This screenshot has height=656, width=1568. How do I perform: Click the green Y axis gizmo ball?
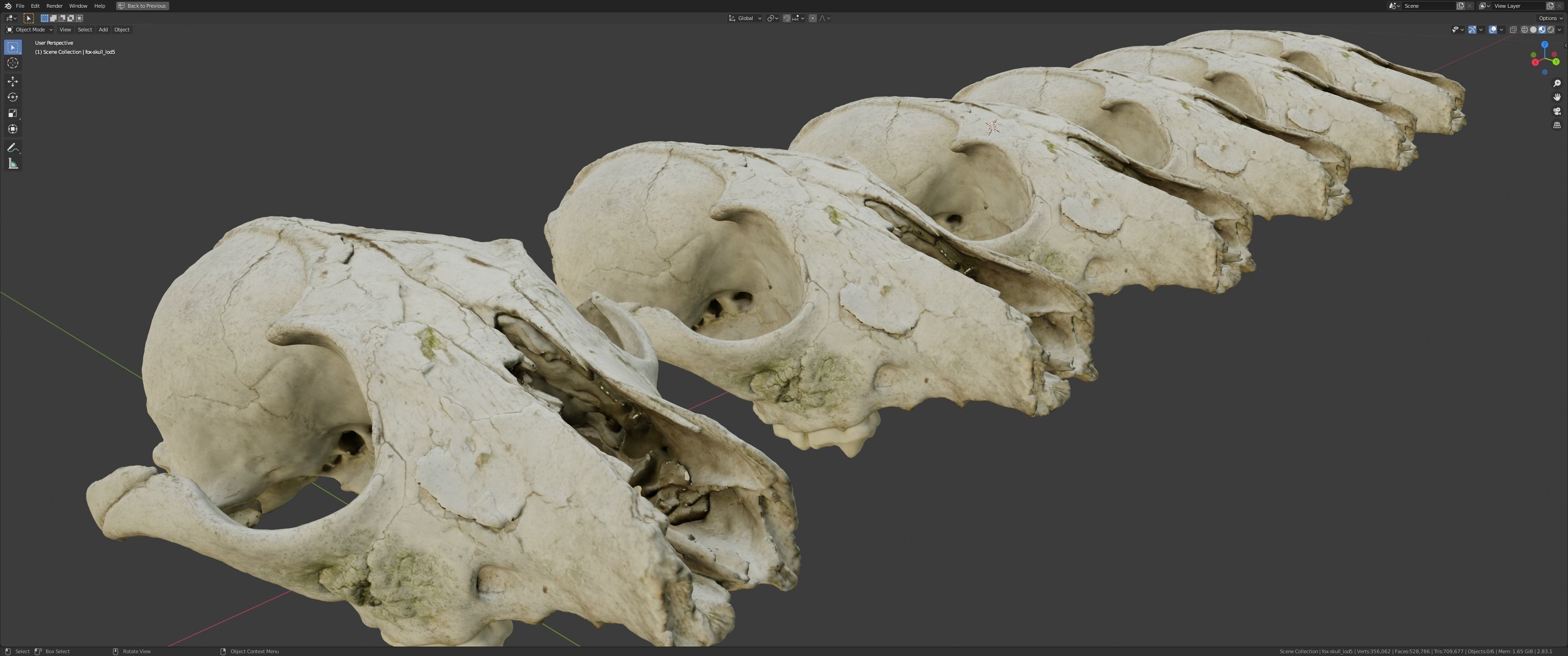click(1556, 61)
